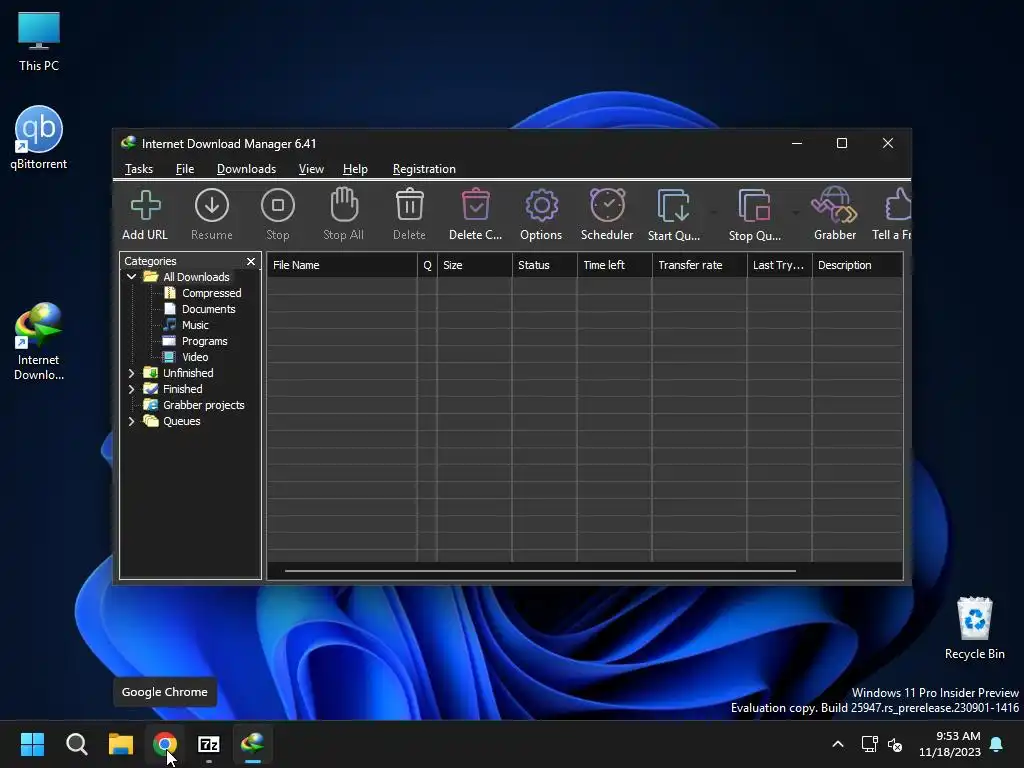Open the Help menu
This screenshot has width=1024, height=768.
click(x=355, y=169)
